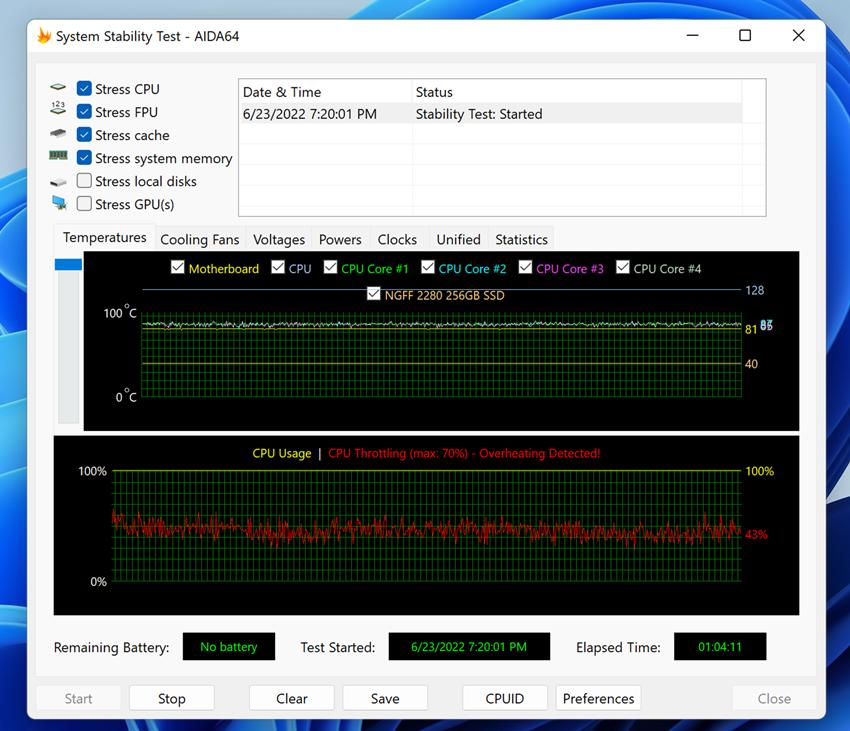This screenshot has width=850, height=731.
Task: Hide the Motherboard temperature graph line
Action: click(x=178, y=268)
